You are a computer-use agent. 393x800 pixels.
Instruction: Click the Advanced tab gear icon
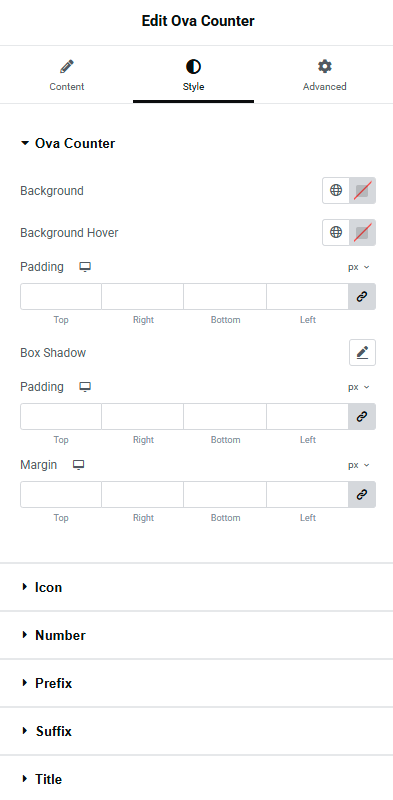[325, 66]
